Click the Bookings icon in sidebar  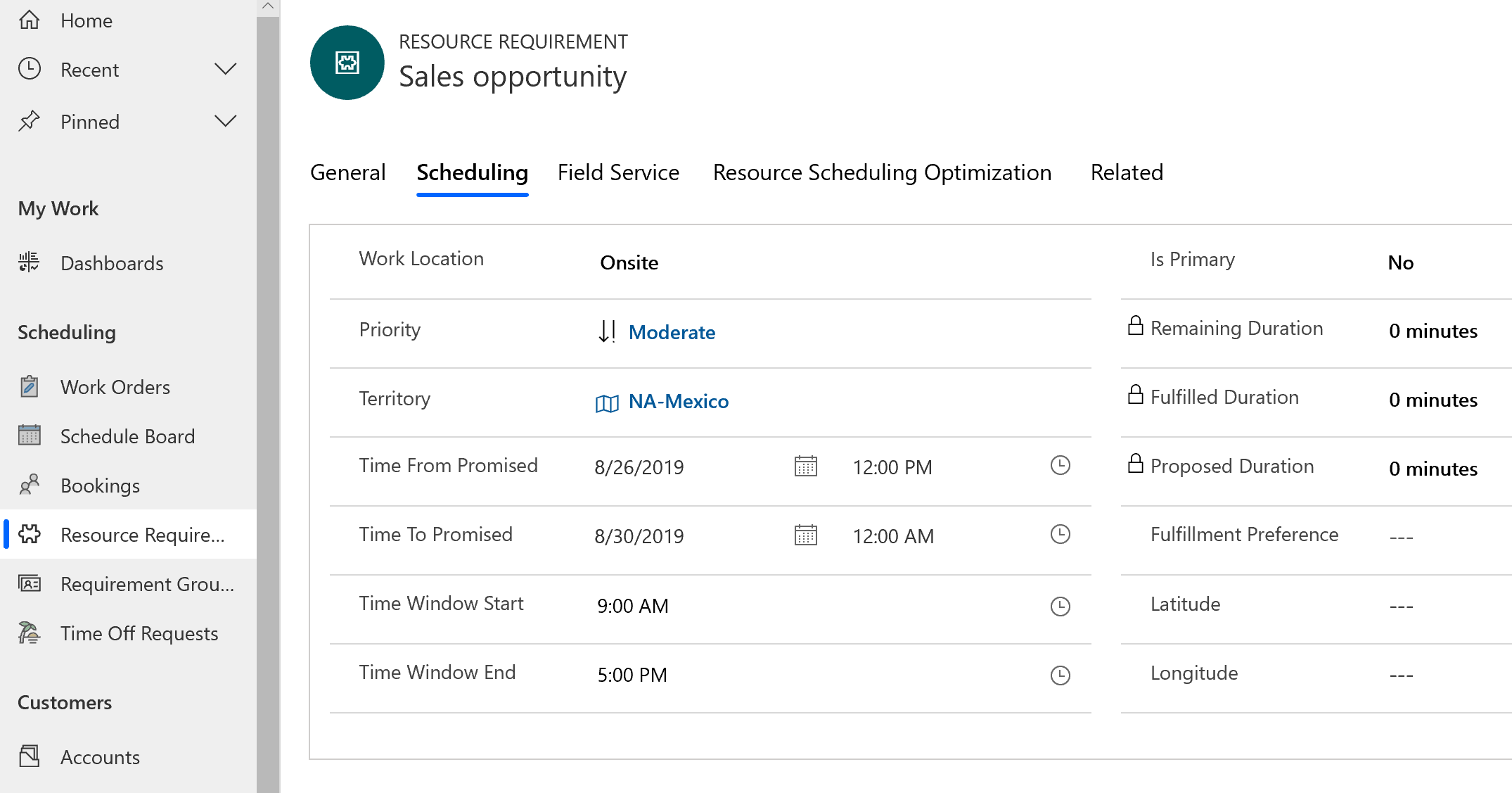pyautogui.click(x=30, y=486)
